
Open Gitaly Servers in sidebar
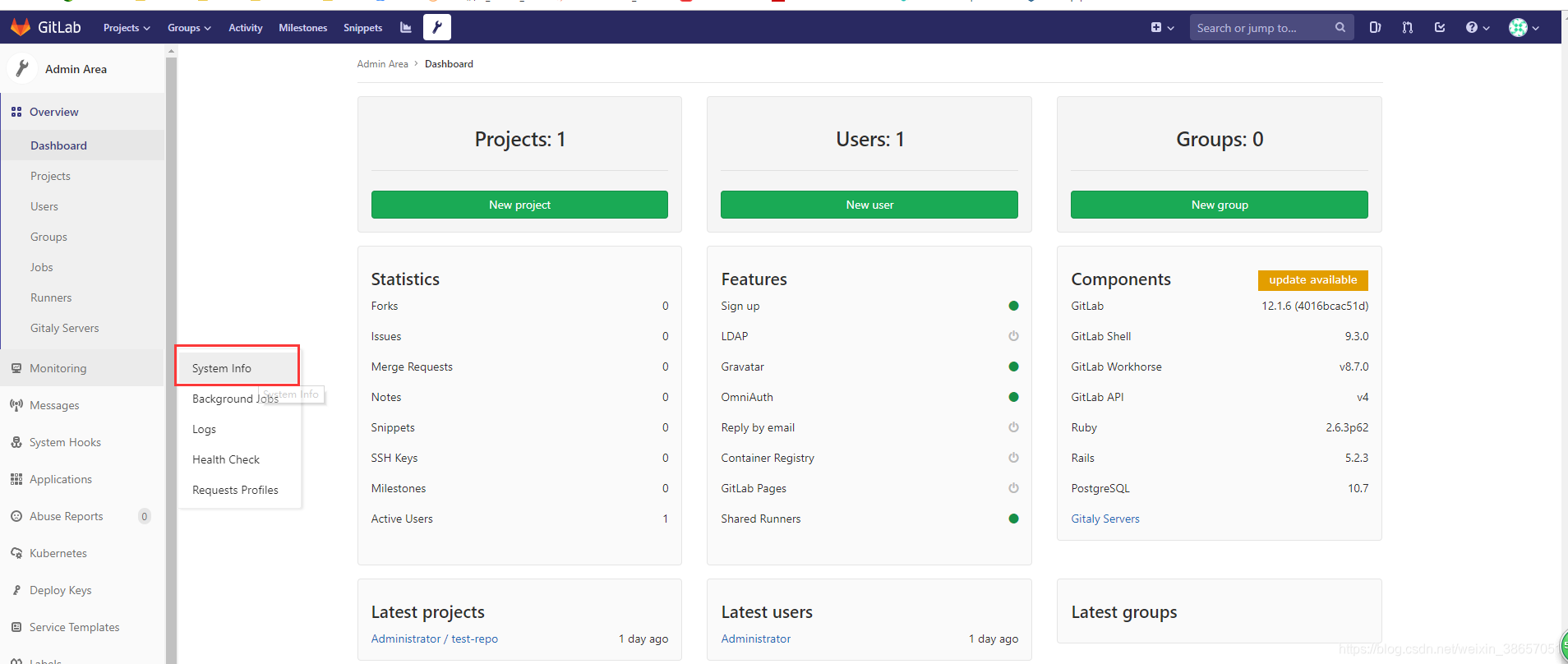(64, 328)
